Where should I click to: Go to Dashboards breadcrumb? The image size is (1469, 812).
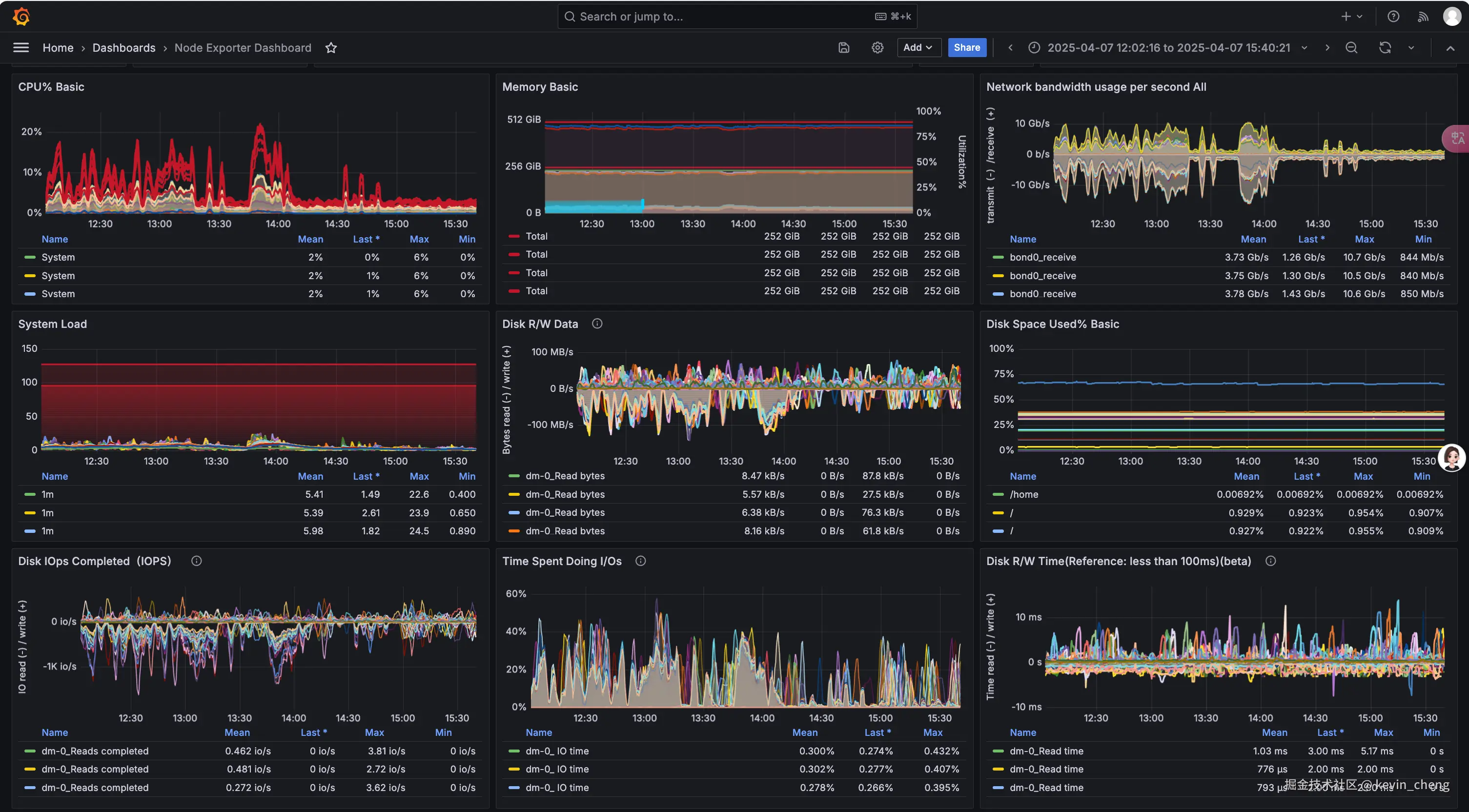[124, 48]
